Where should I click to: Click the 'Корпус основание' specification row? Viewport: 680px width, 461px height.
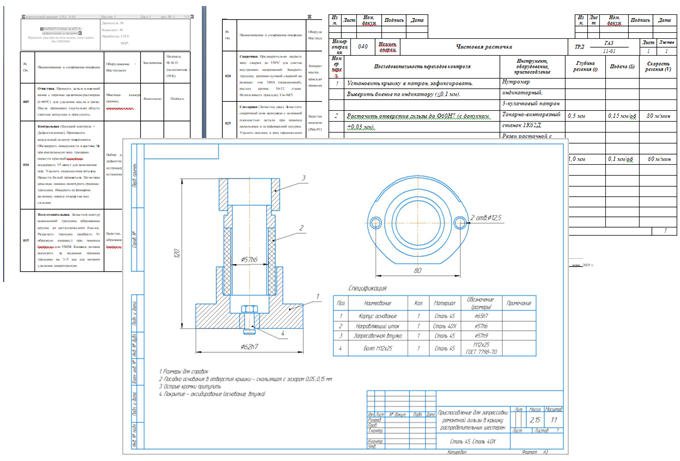(435, 316)
